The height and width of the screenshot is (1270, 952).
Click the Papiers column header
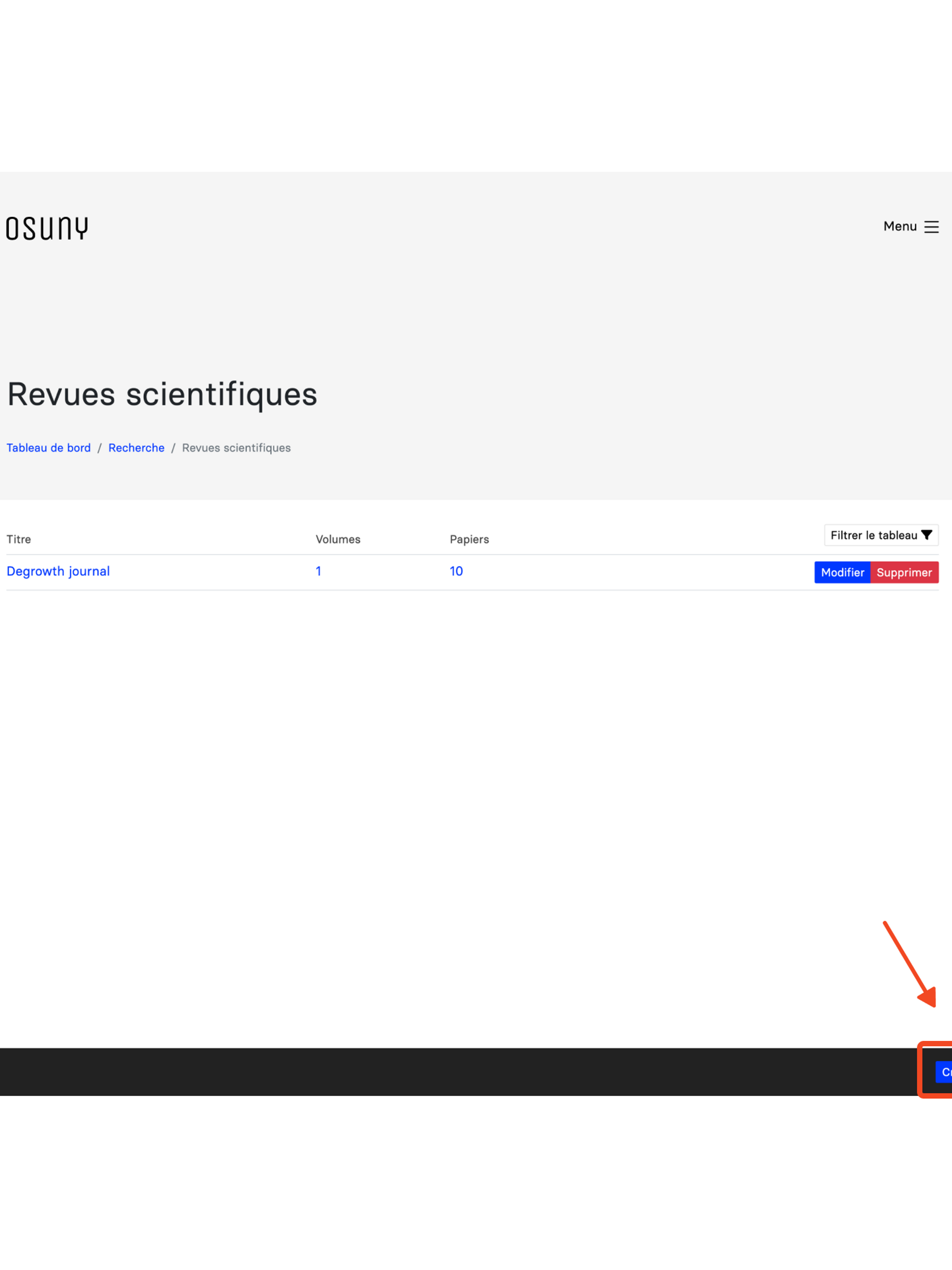click(x=469, y=539)
